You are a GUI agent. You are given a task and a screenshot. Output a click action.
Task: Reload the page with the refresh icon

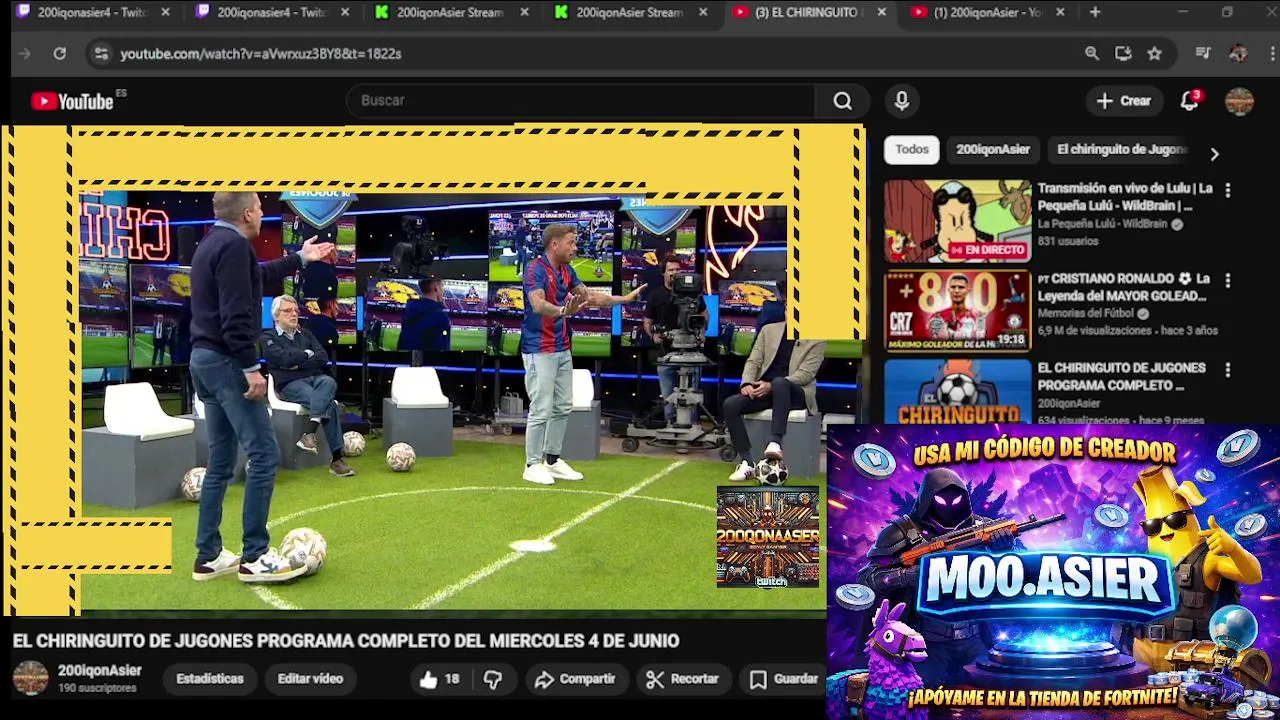[60, 53]
